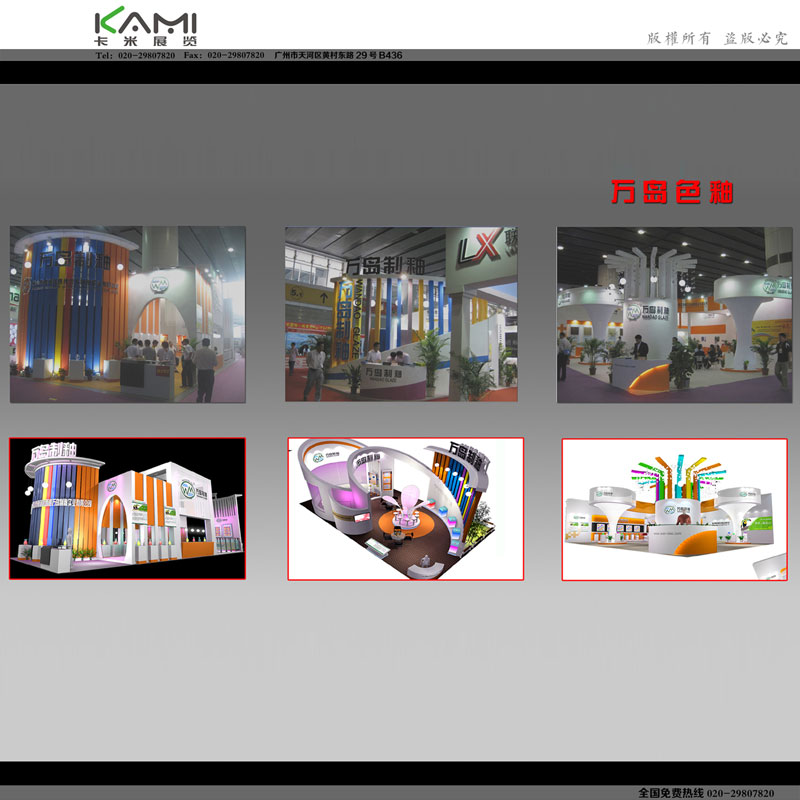The height and width of the screenshot is (800, 800).
Task: Click the round green logo on the striped booth photo
Action: click(x=158, y=285)
